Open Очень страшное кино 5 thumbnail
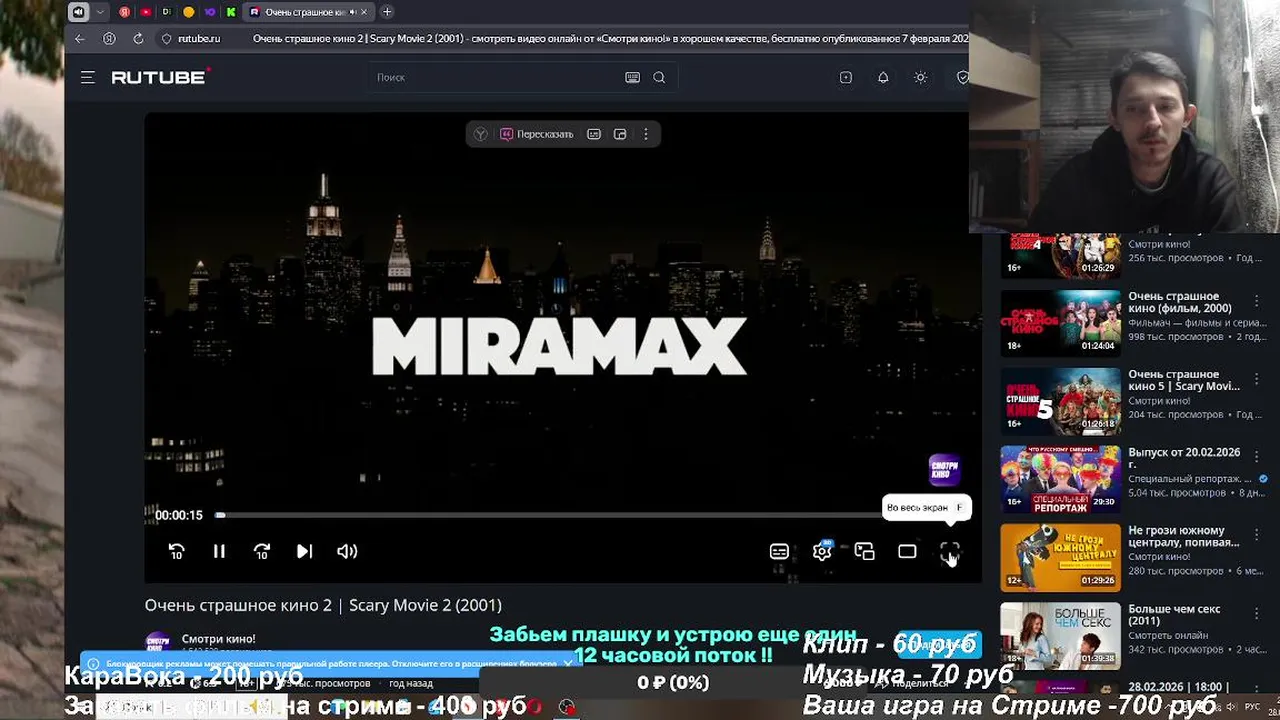This screenshot has width=1280, height=720. pos(1061,401)
